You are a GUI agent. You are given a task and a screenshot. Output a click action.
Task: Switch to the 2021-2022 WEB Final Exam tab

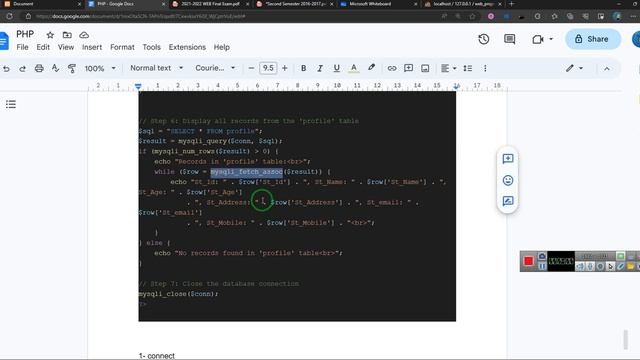pyautogui.click(x=211, y=4)
